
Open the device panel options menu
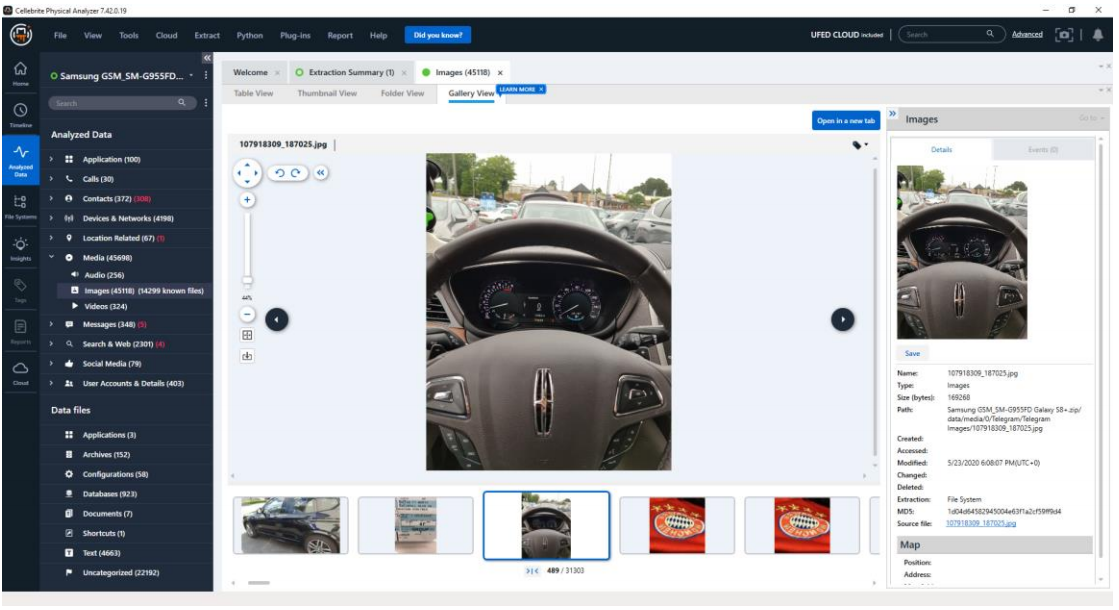coord(206,75)
